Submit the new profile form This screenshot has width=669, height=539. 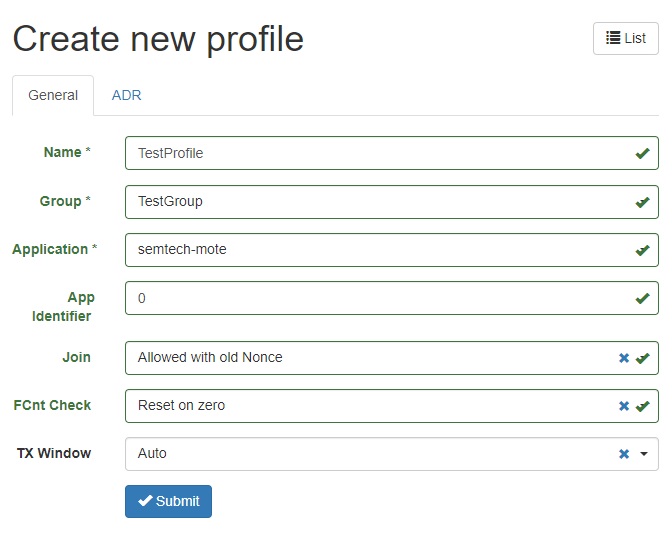168,501
